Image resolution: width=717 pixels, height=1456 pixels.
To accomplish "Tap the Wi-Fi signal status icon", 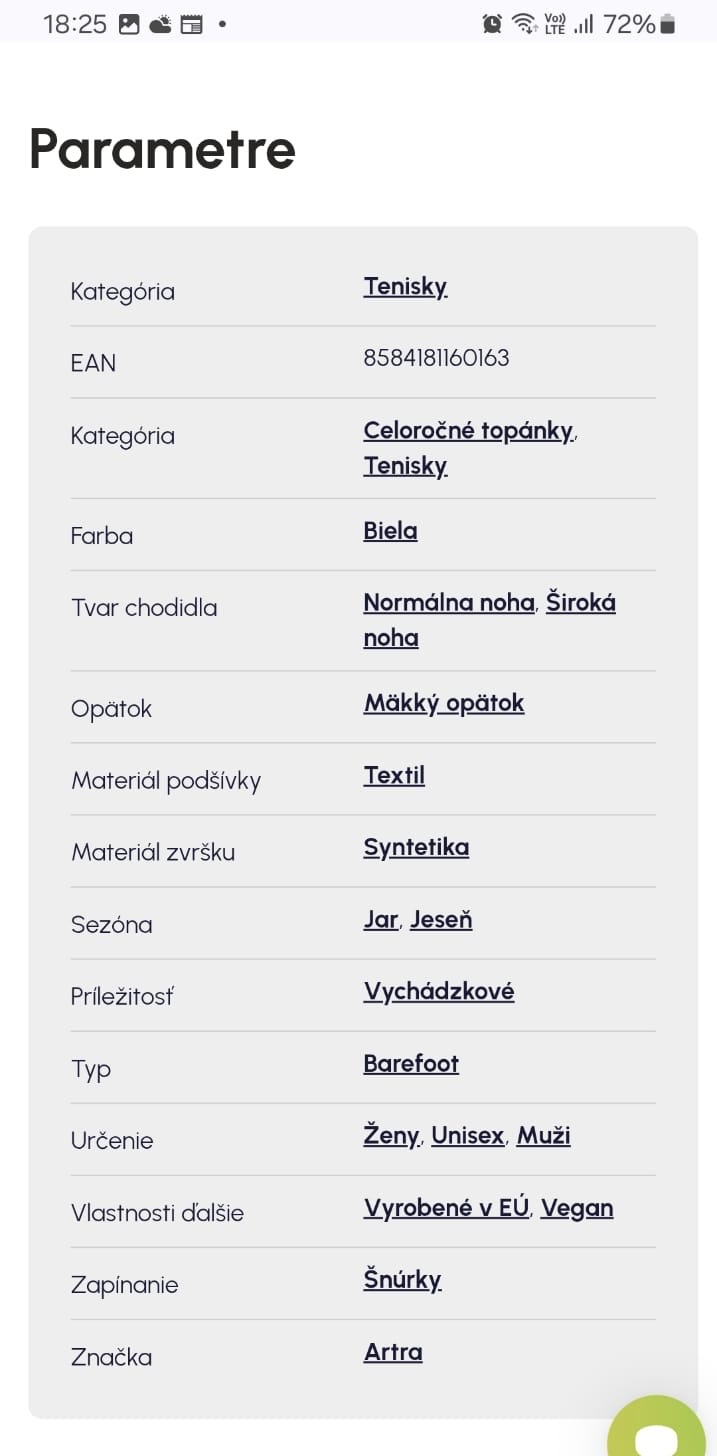I will click(x=523, y=24).
